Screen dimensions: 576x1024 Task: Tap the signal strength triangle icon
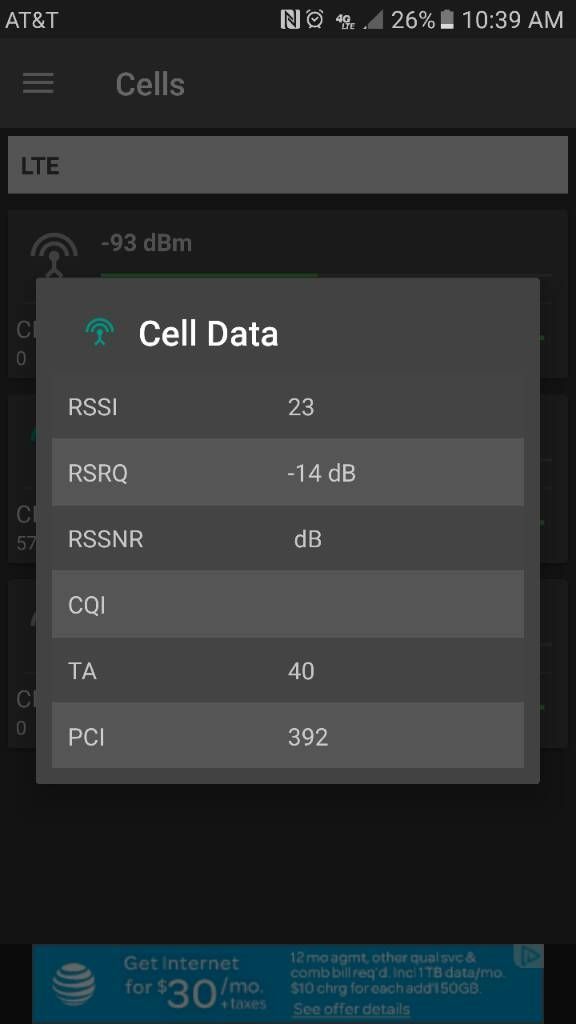click(x=373, y=20)
